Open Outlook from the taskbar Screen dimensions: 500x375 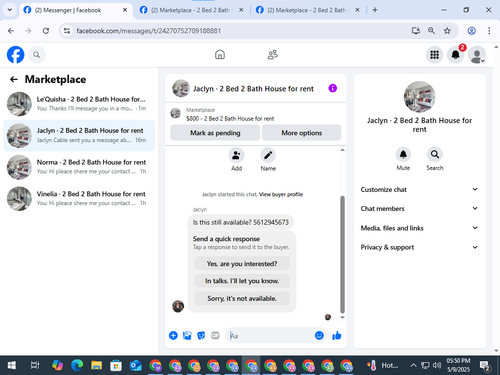tap(135, 365)
